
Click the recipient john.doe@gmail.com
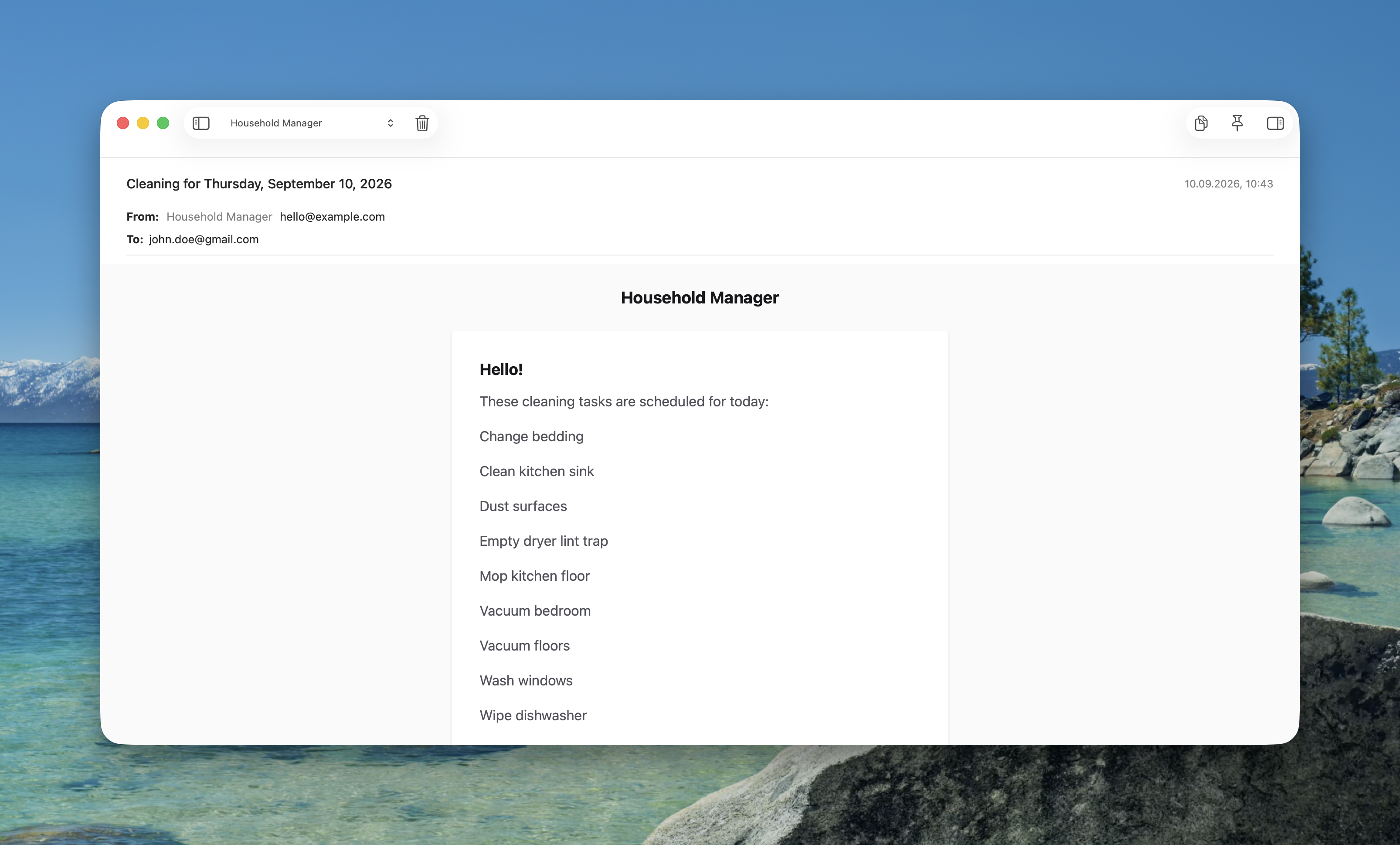pyautogui.click(x=204, y=239)
